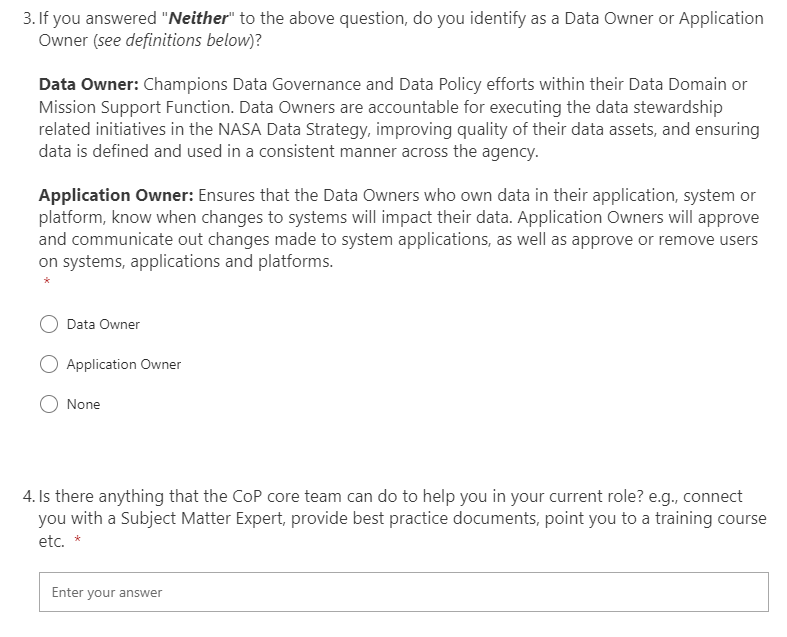Click the "Enter your answer" text field
787x637 pixels.
(x=403, y=592)
